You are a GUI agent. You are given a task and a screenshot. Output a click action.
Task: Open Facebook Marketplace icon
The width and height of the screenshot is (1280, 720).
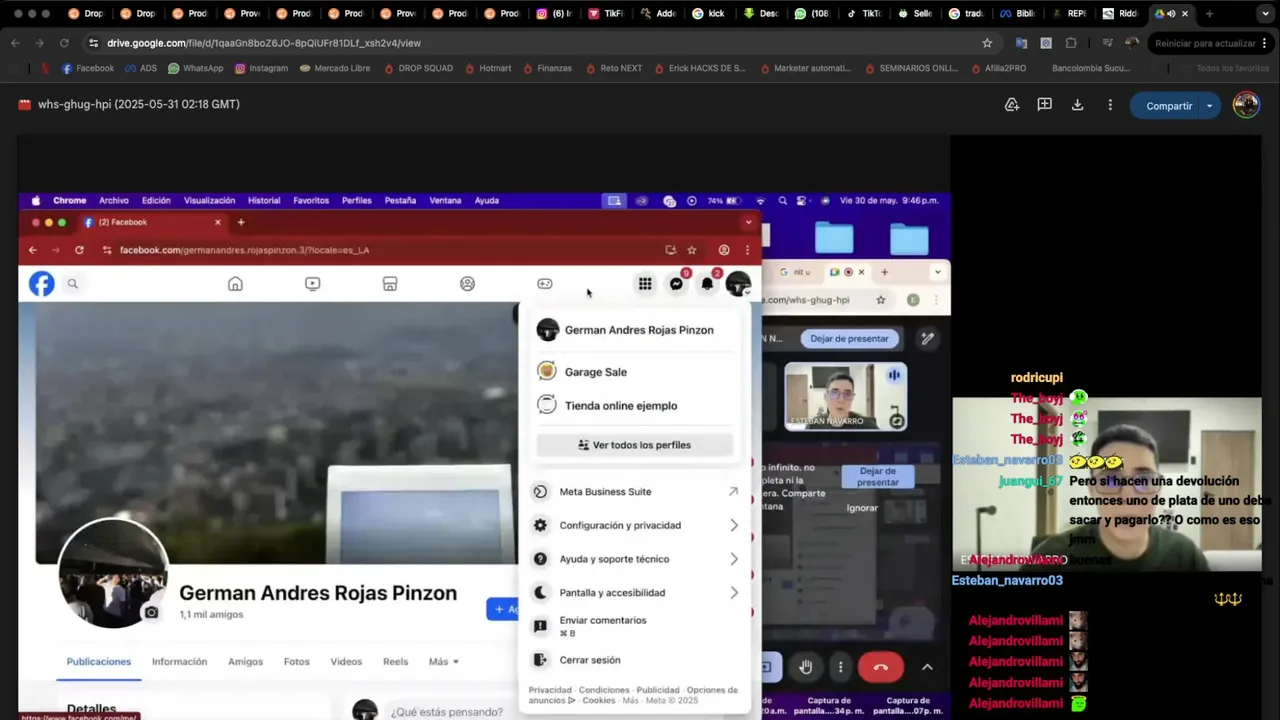pos(390,284)
